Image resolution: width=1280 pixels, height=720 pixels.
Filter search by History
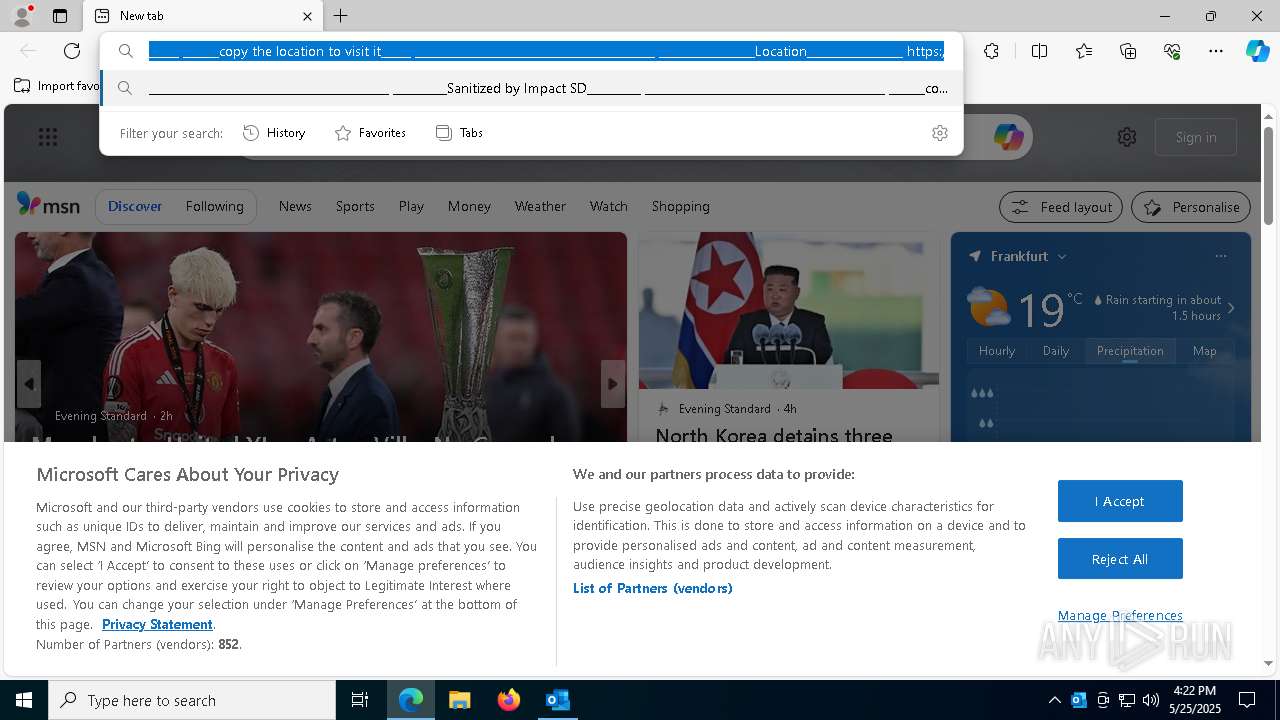274,133
